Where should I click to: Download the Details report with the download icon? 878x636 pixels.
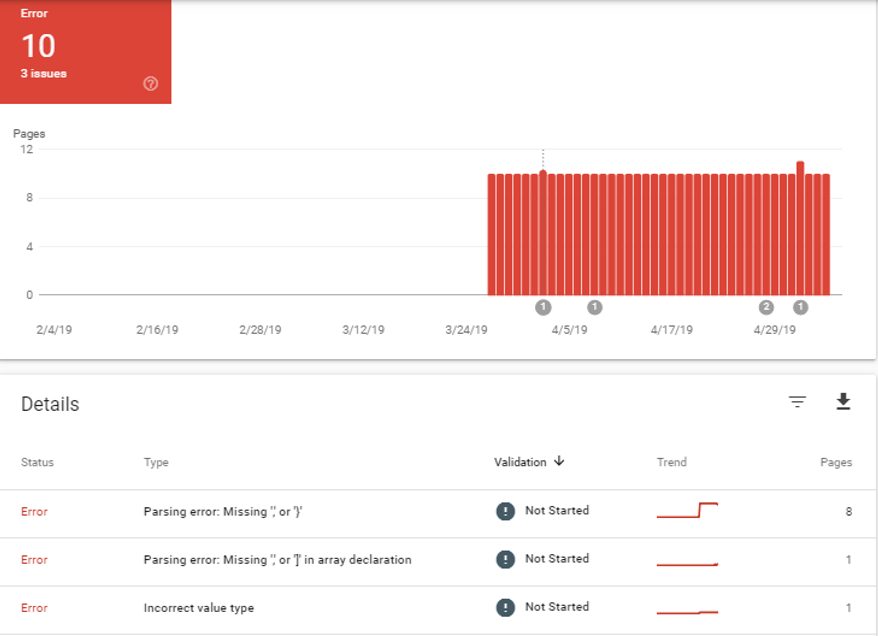(843, 401)
